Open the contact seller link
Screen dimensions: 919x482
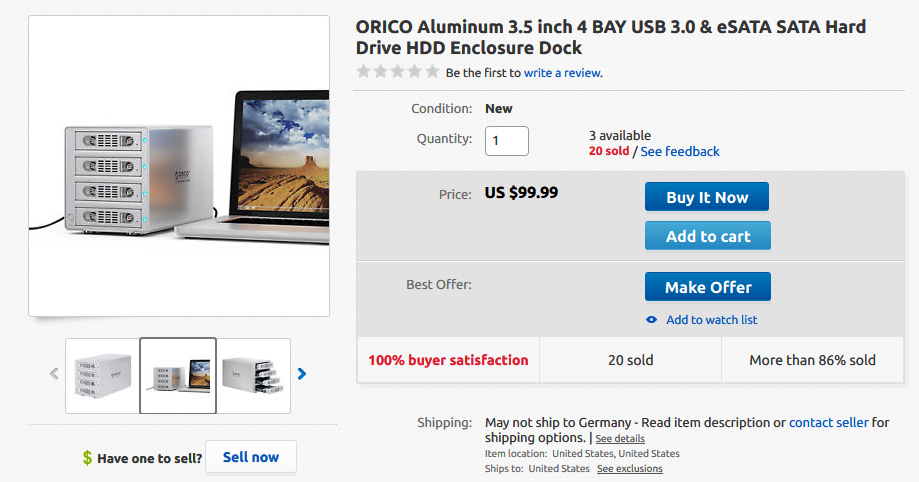pyautogui.click(x=828, y=423)
